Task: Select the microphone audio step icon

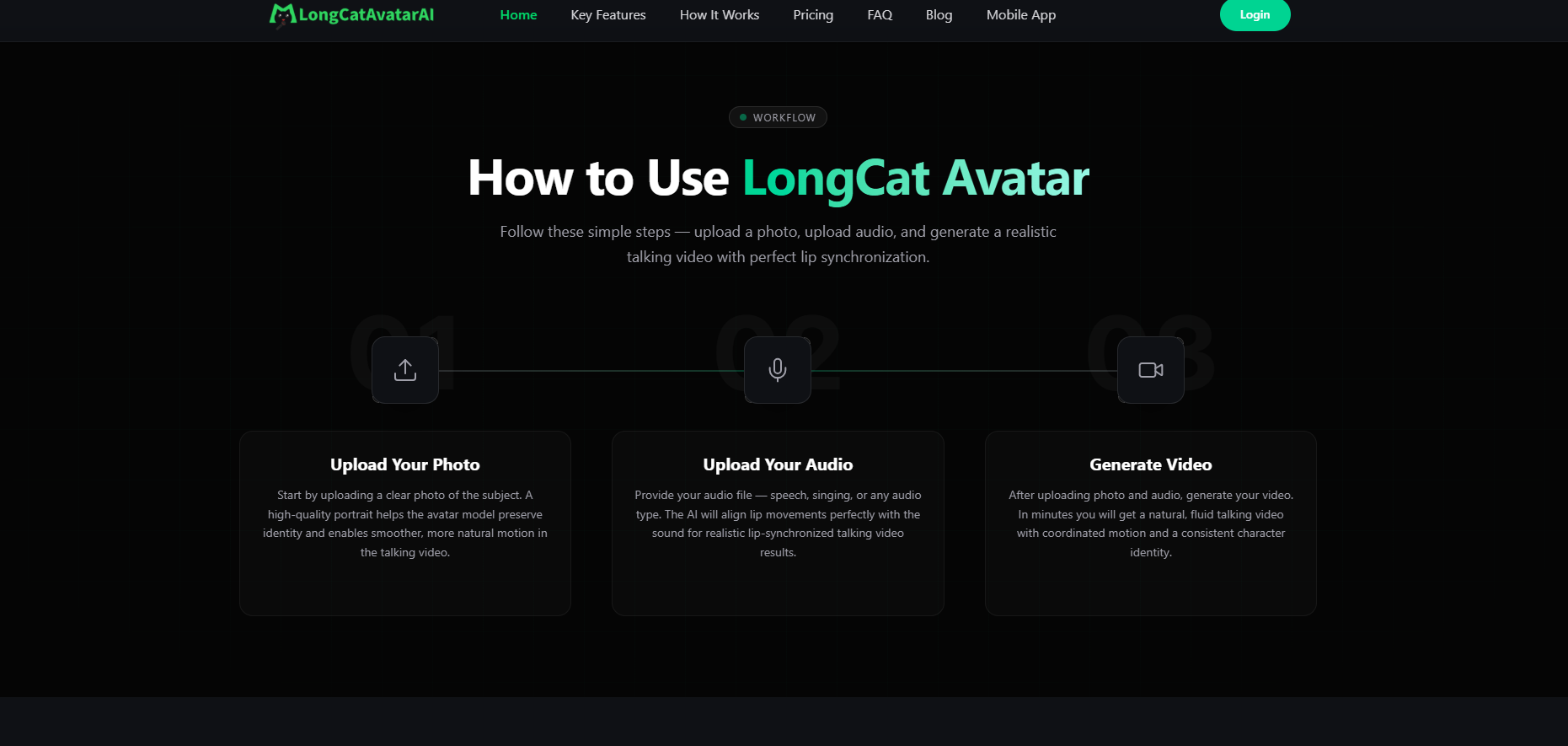Action: 778,370
